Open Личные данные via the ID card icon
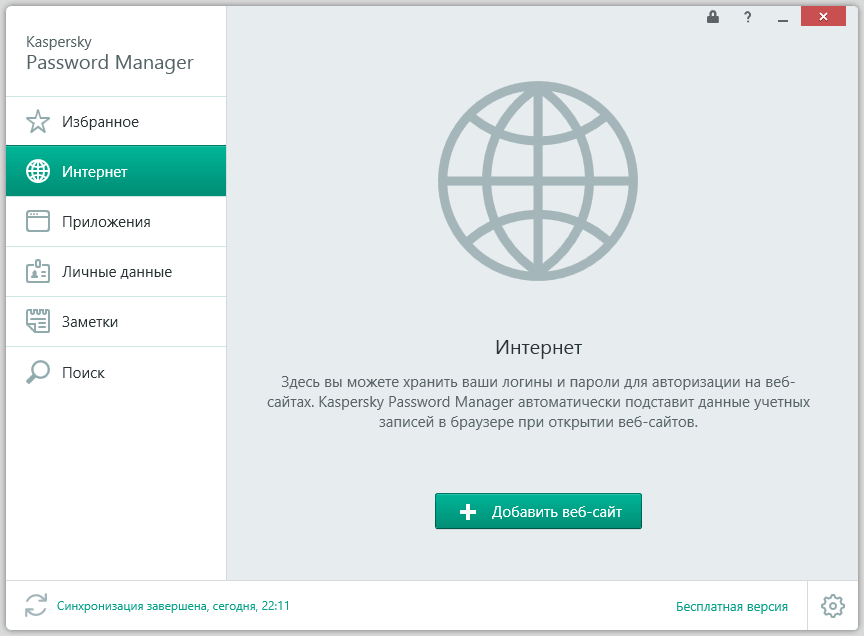This screenshot has height=636, width=864. point(37,271)
